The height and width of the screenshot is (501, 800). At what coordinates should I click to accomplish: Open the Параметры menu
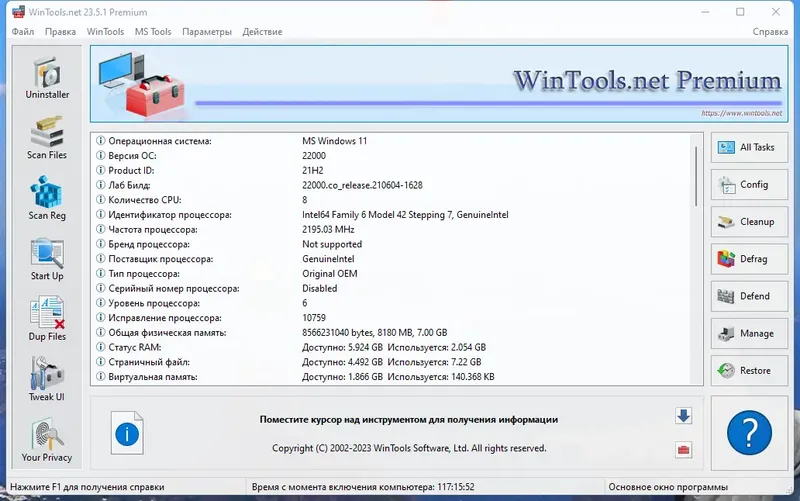207,32
